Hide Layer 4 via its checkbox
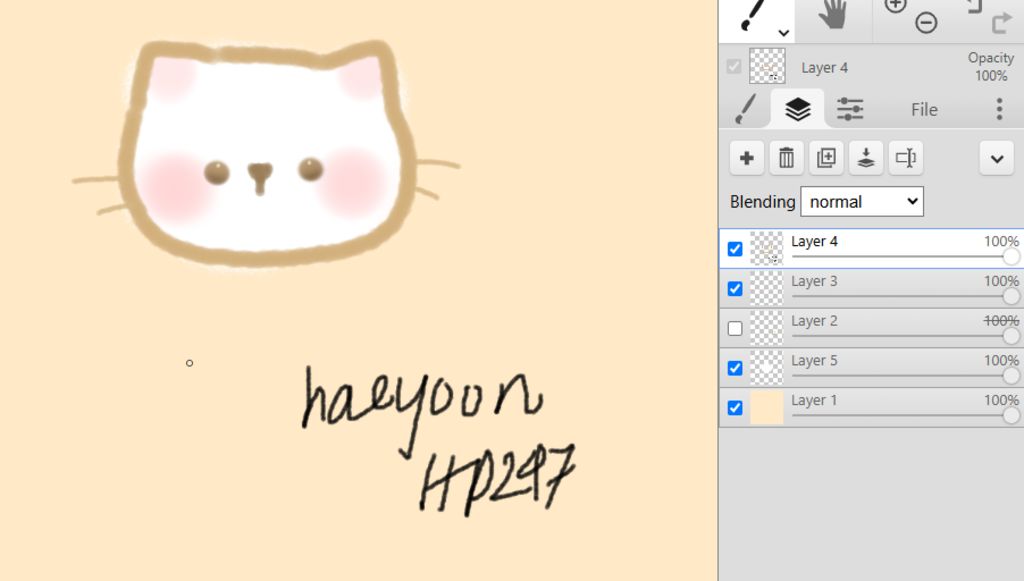The height and width of the screenshot is (581, 1024). 735,249
